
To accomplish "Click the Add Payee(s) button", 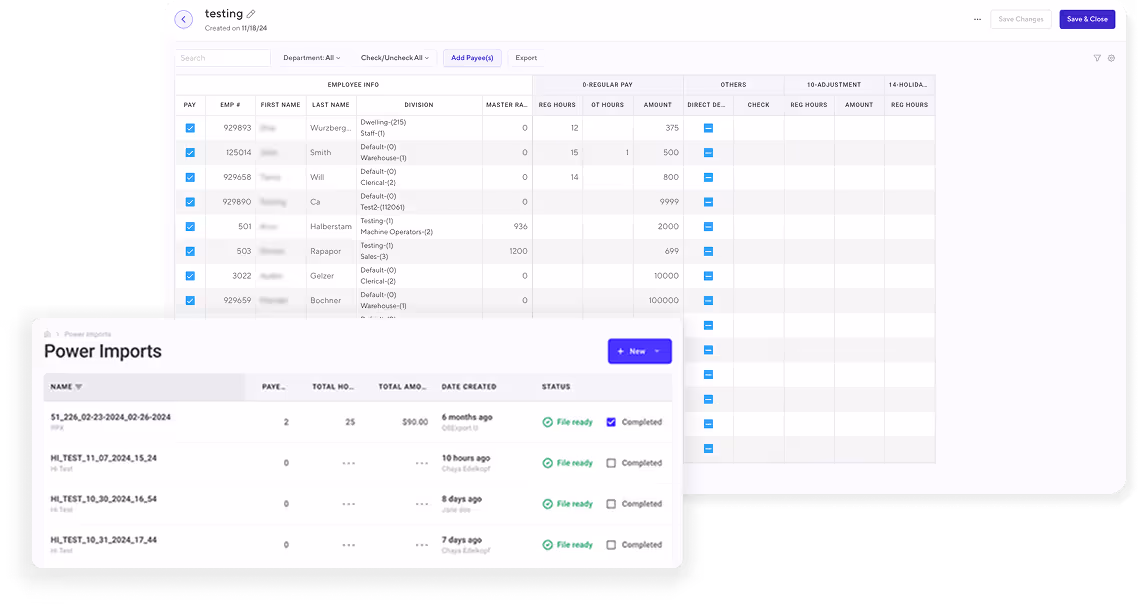I will (x=472, y=58).
